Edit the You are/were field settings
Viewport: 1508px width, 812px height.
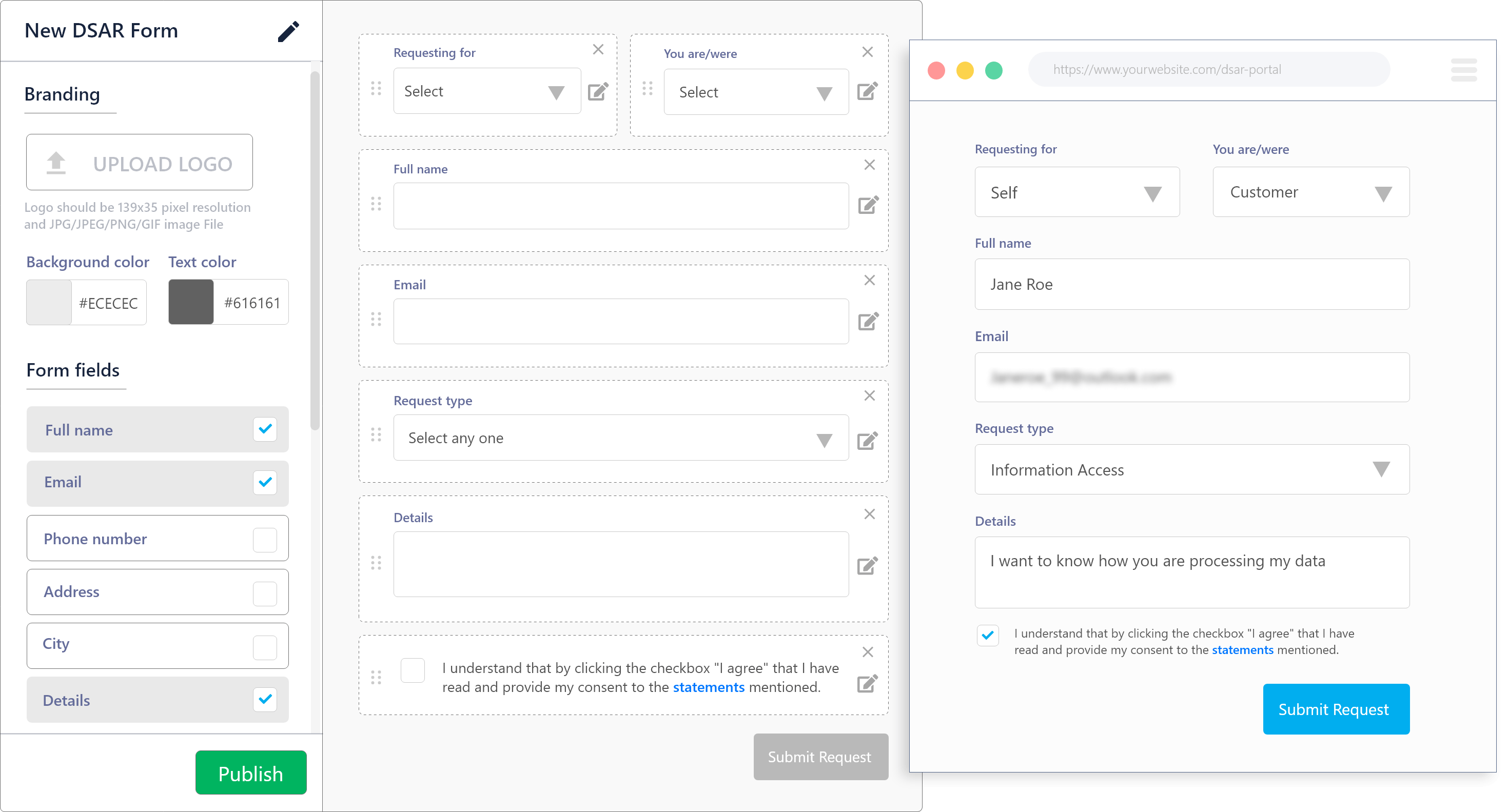coord(867,91)
